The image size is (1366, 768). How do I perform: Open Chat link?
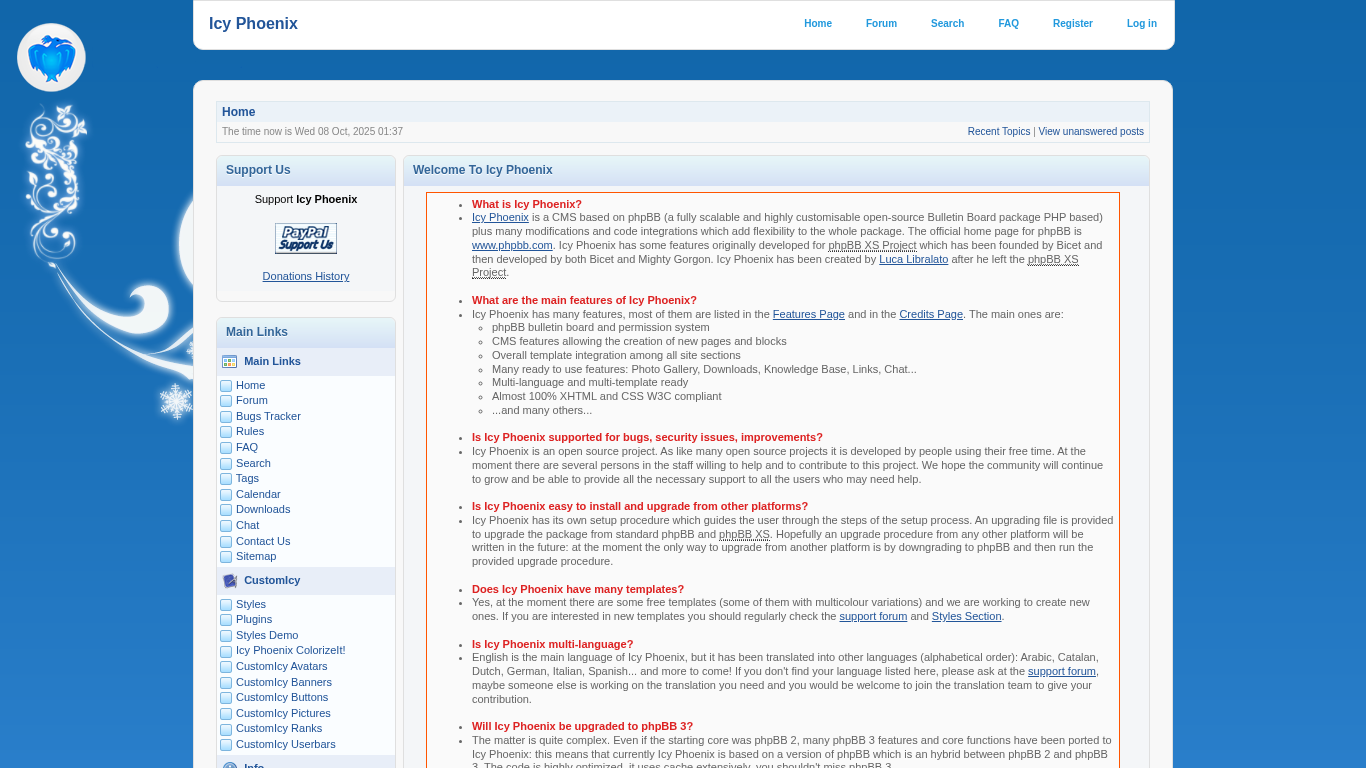coord(247,525)
